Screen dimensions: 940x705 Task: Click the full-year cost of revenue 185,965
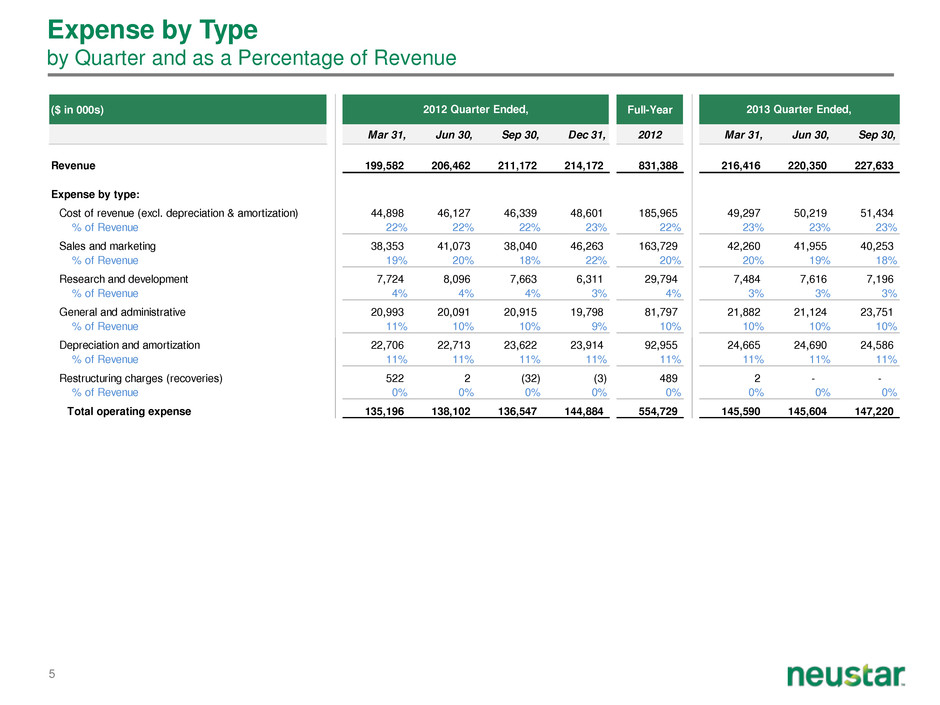658,213
